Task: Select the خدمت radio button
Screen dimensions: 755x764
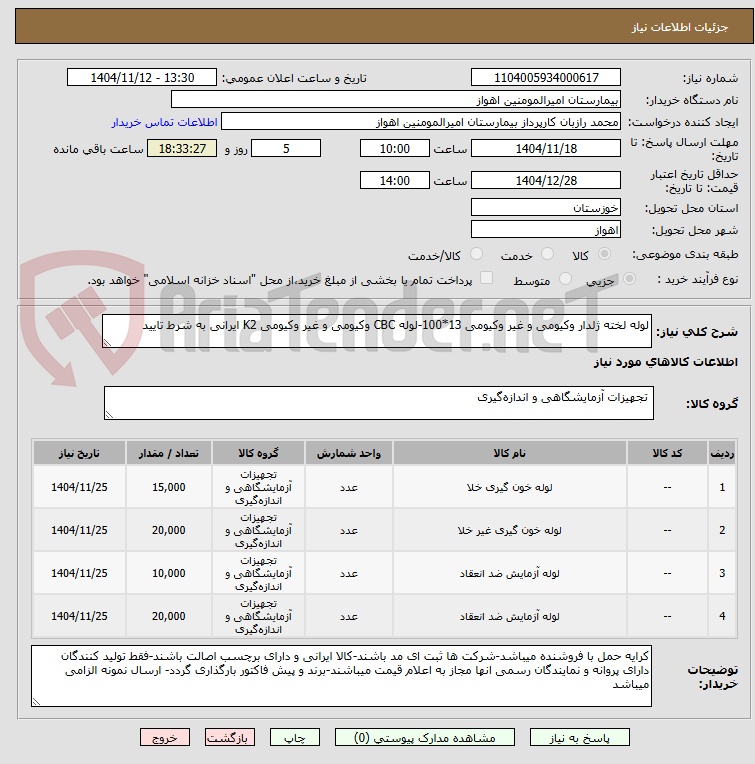Action: [x=547, y=253]
